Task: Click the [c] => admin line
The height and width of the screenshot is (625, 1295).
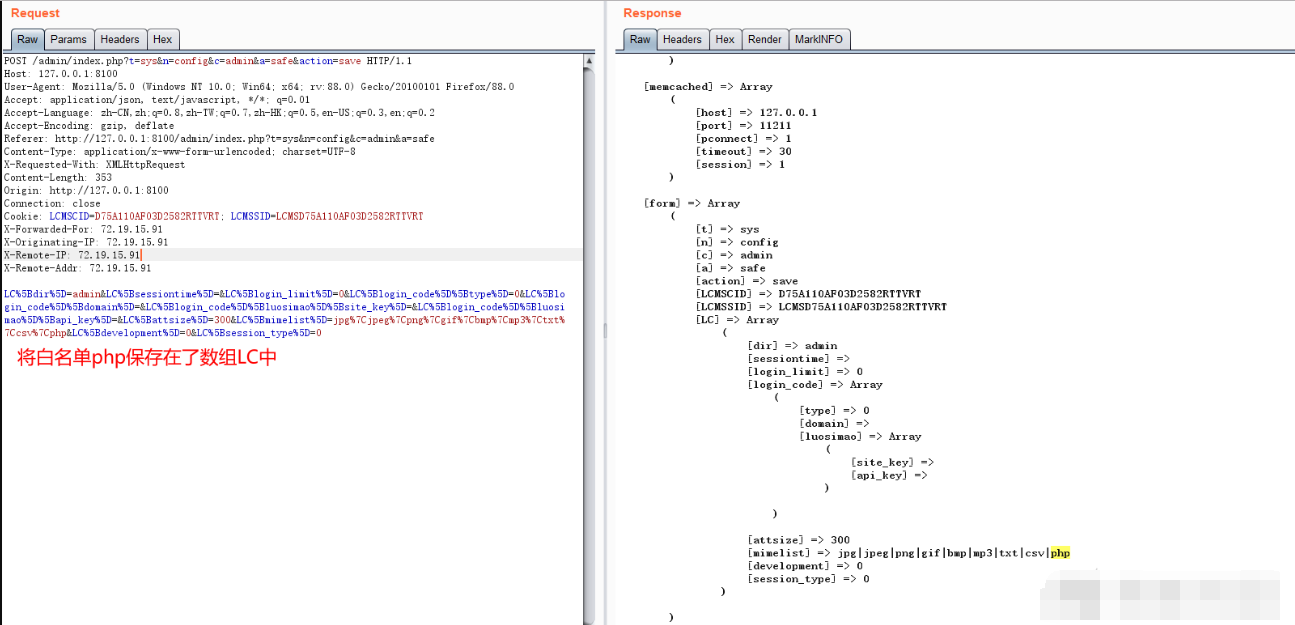Action: (734, 256)
